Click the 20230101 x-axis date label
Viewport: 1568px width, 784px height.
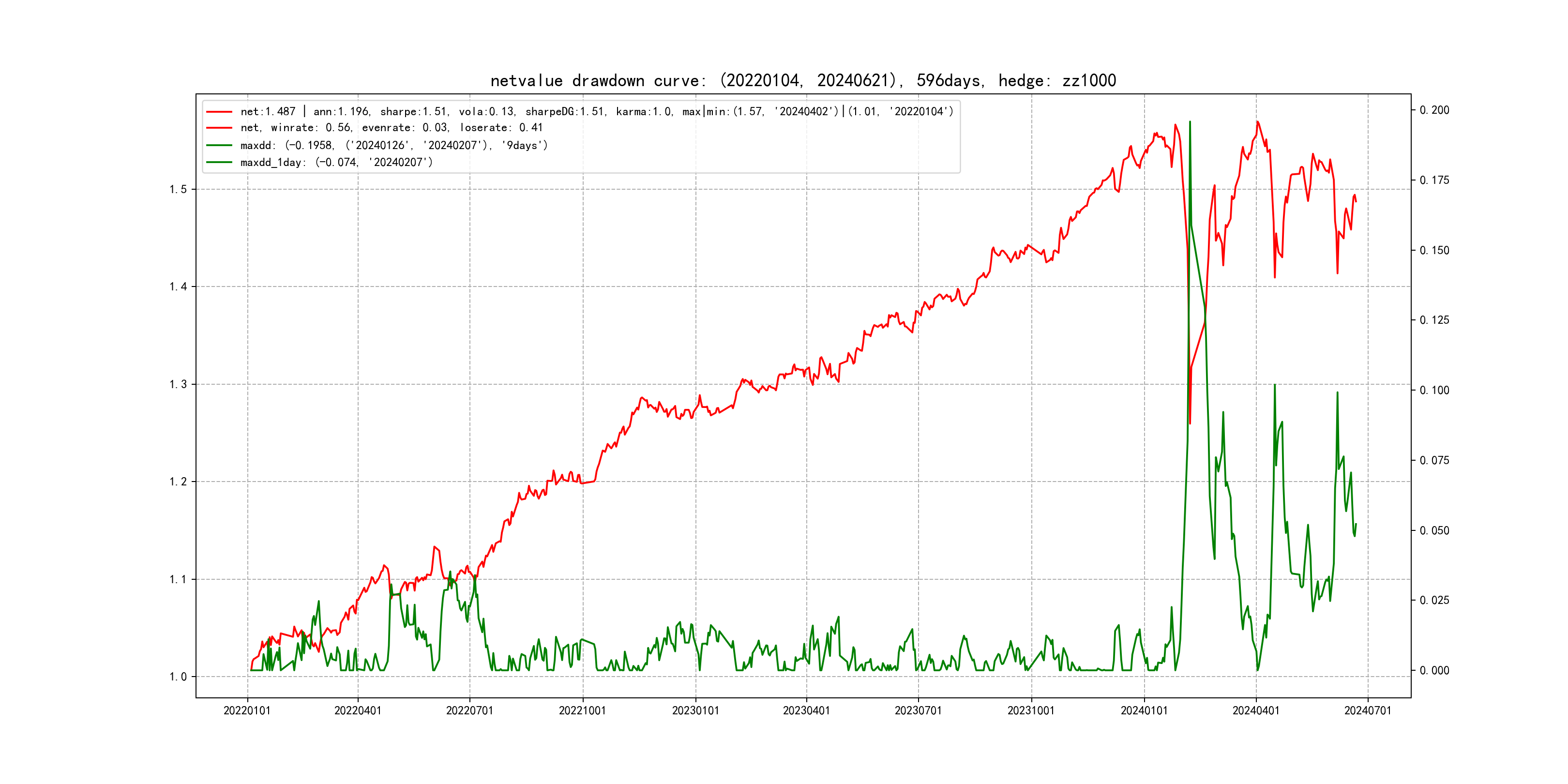coord(695,710)
